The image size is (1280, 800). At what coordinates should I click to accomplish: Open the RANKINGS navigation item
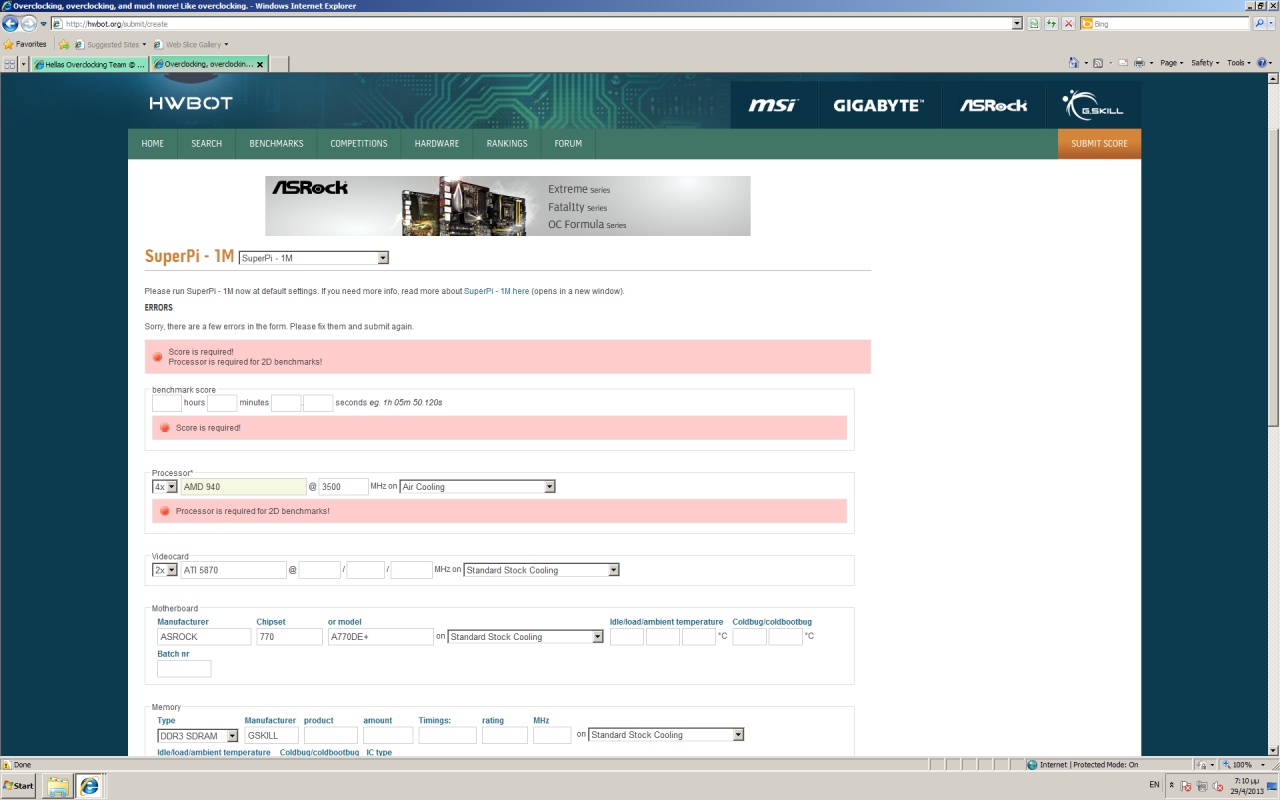pos(507,144)
